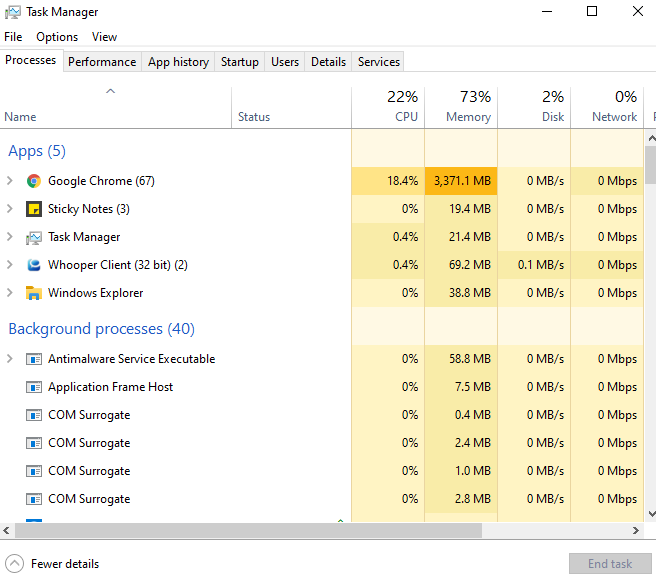Expand the Sticky Notes process group

coord(10,209)
